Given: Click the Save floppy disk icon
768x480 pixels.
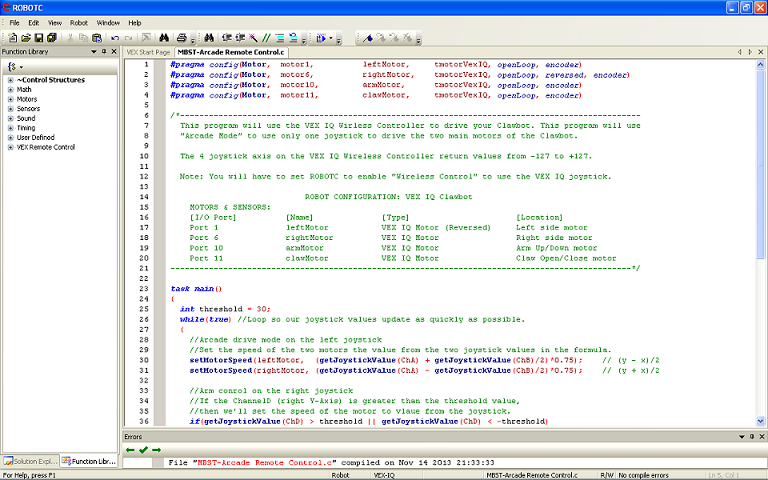Looking at the screenshot, I should click(x=39, y=38).
